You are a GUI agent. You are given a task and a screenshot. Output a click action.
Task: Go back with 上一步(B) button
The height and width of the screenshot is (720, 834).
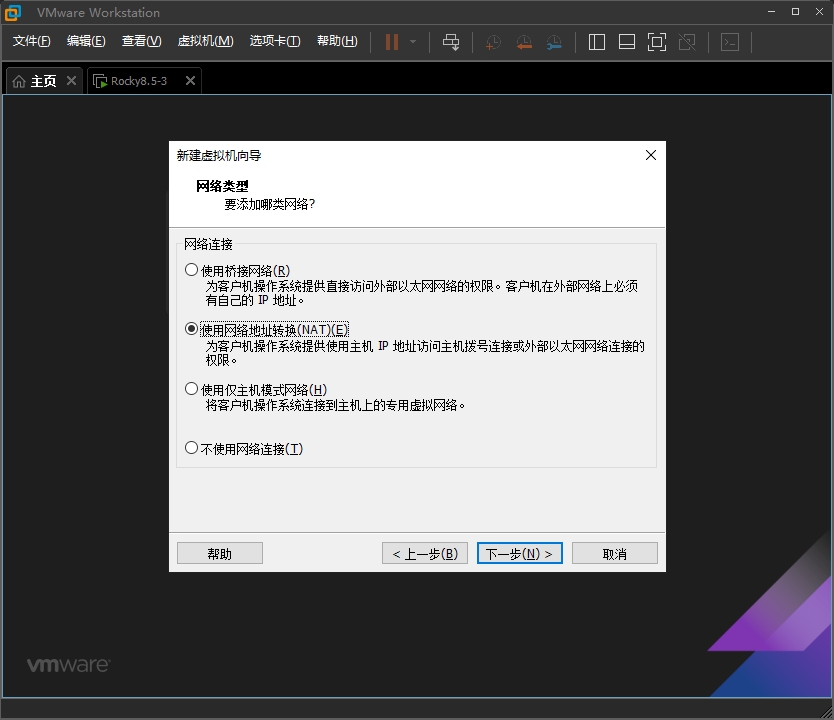(425, 554)
